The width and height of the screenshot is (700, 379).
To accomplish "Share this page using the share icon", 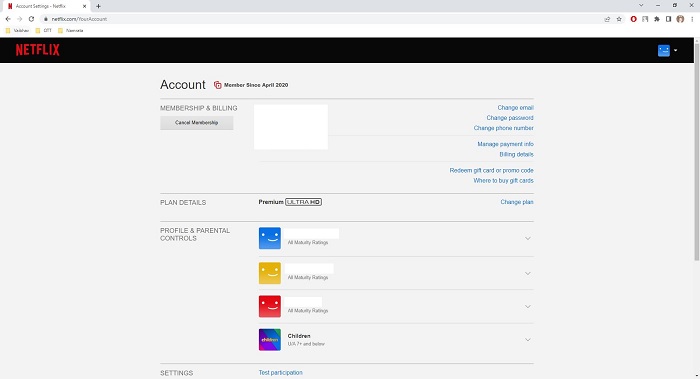I will tap(607, 19).
